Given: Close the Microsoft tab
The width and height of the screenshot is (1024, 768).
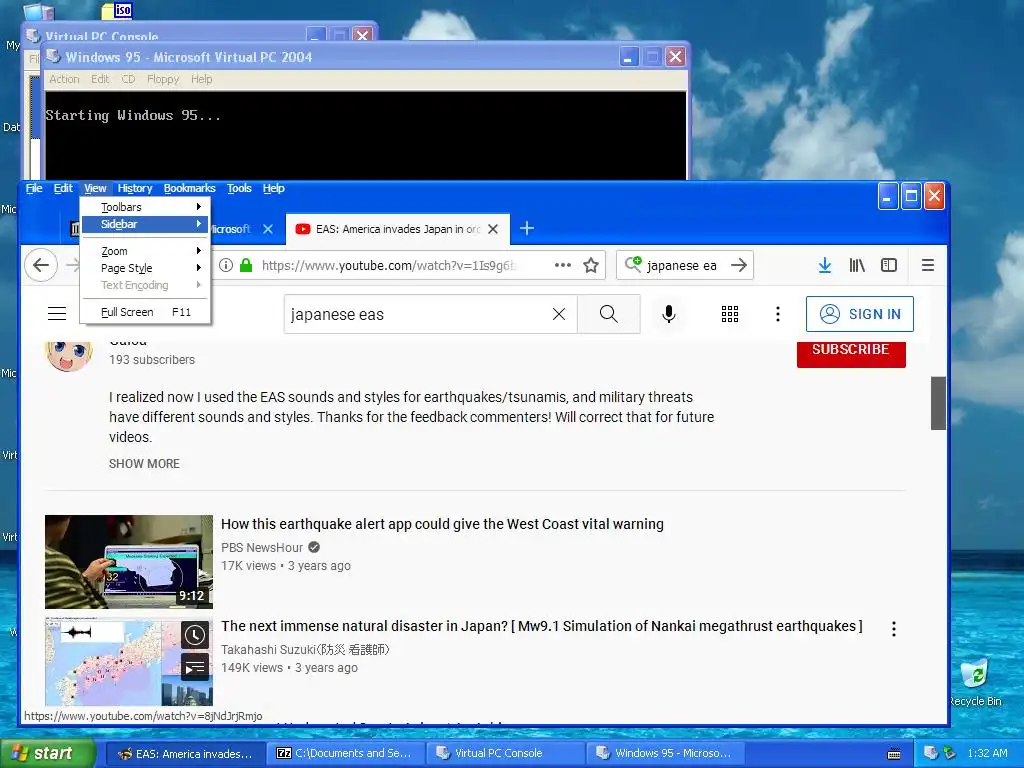Looking at the screenshot, I should coord(268,229).
